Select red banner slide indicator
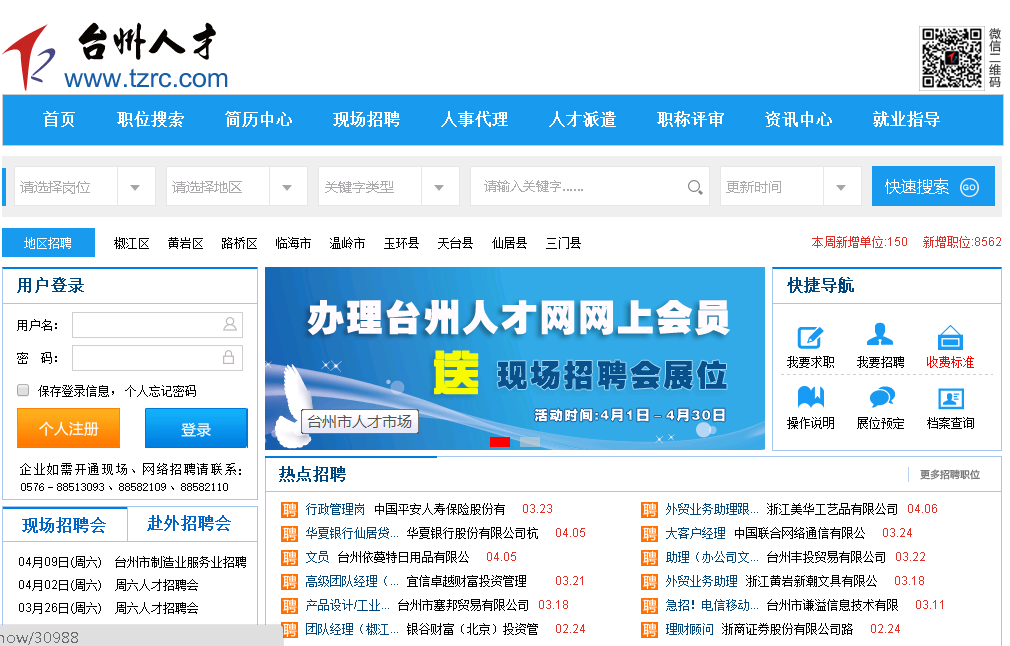1010x646 pixels. pos(500,442)
